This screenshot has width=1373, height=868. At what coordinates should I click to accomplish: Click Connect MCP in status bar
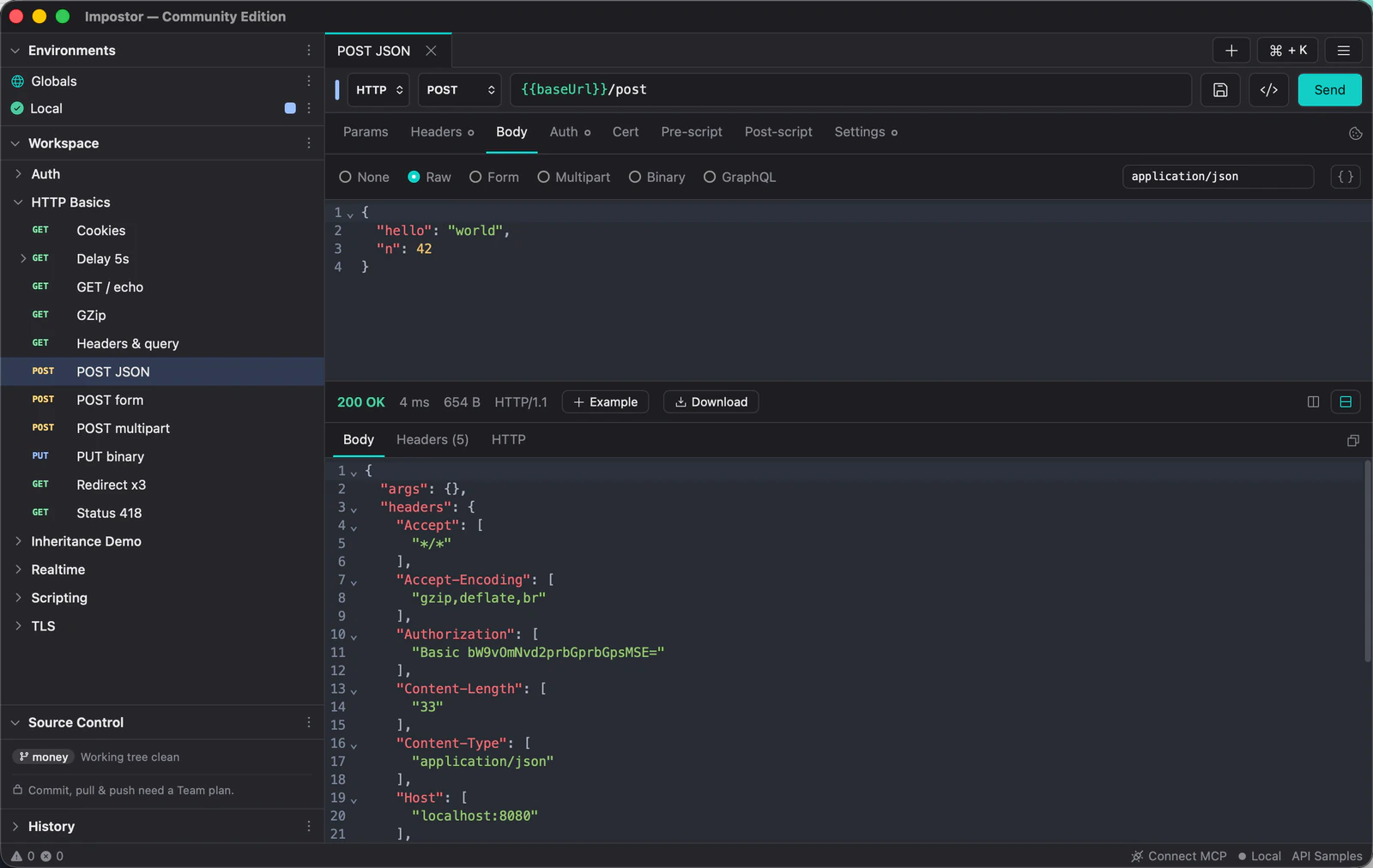coord(1179,856)
